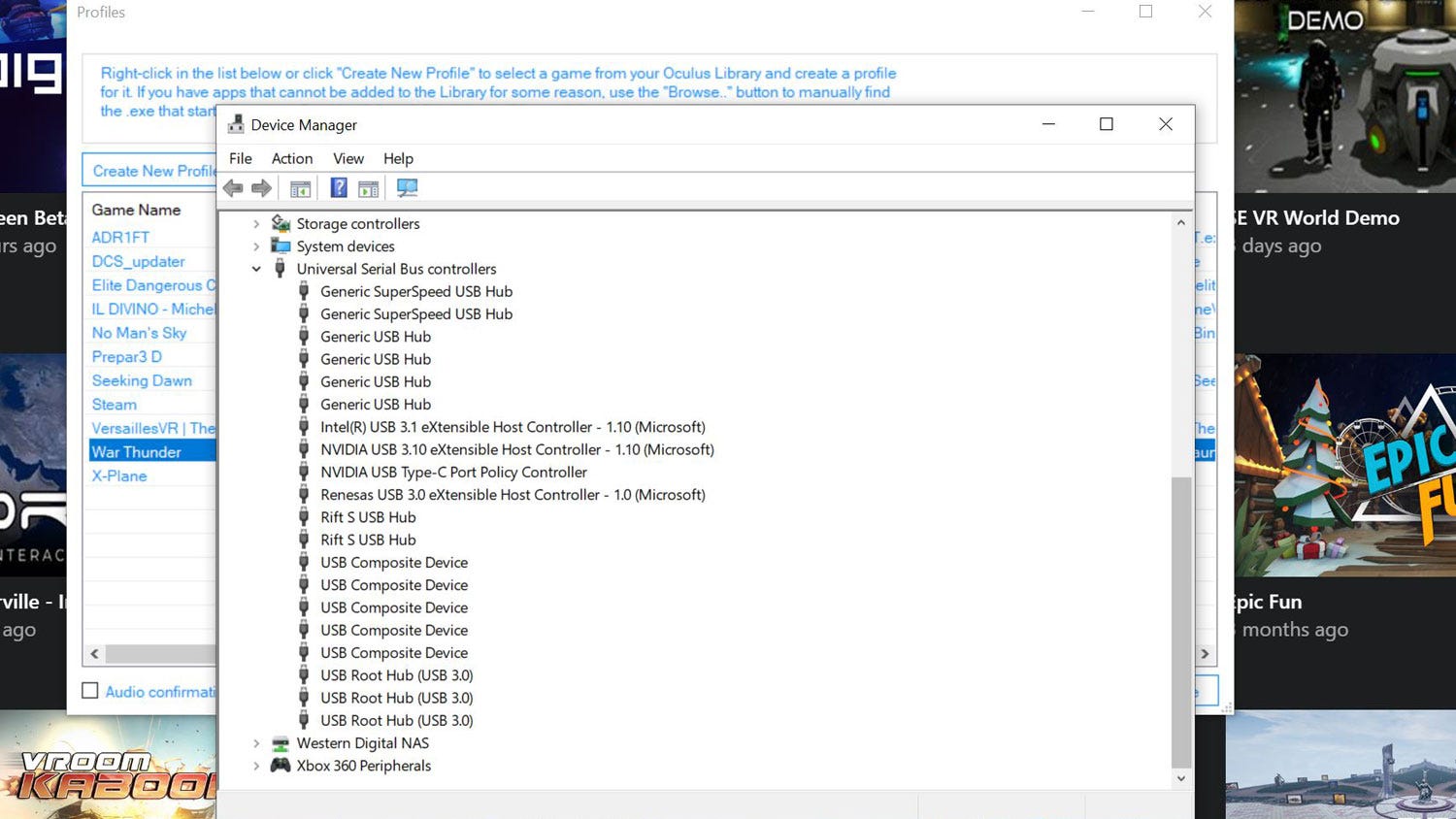Select the Universal Serial Bus controllers icon

(x=280, y=269)
